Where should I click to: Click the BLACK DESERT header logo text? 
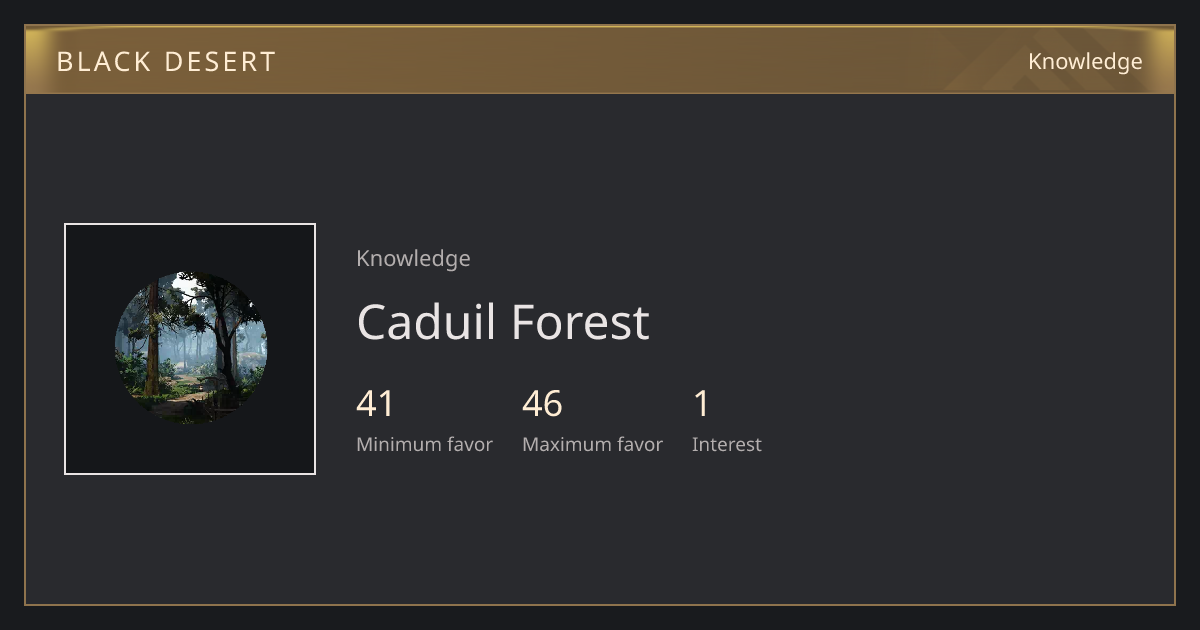click(166, 62)
